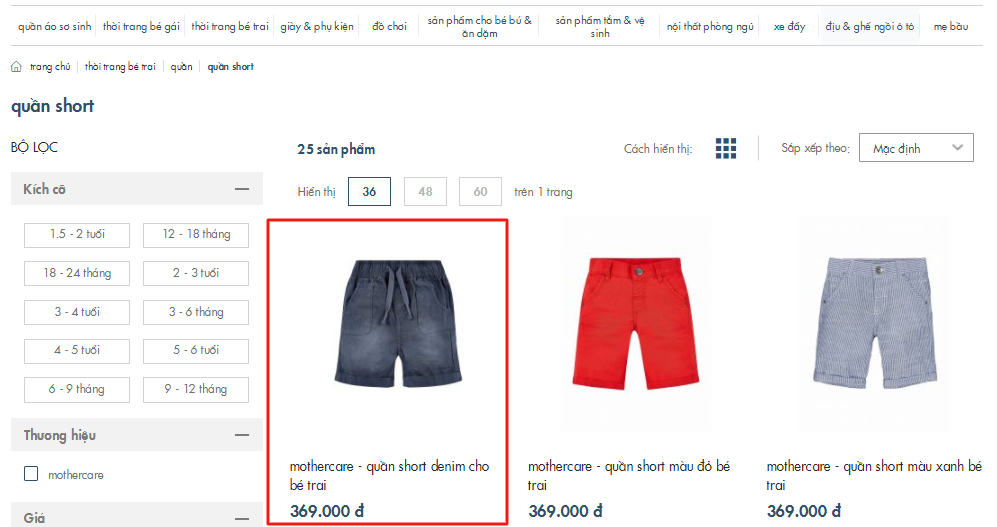Show 60 products per page

pyautogui.click(x=481, y=191)
